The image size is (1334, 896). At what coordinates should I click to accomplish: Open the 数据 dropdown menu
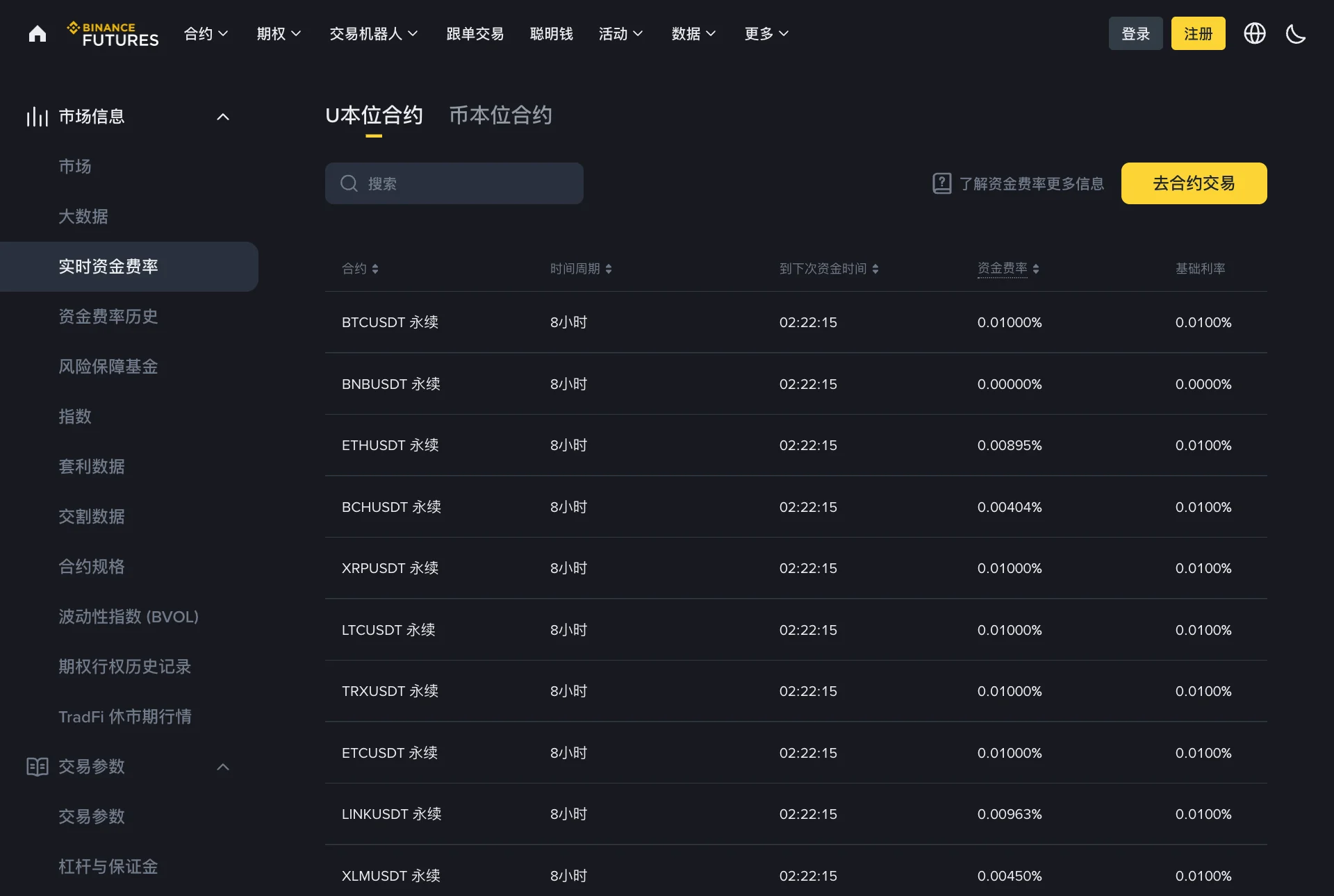pos(693,33)
